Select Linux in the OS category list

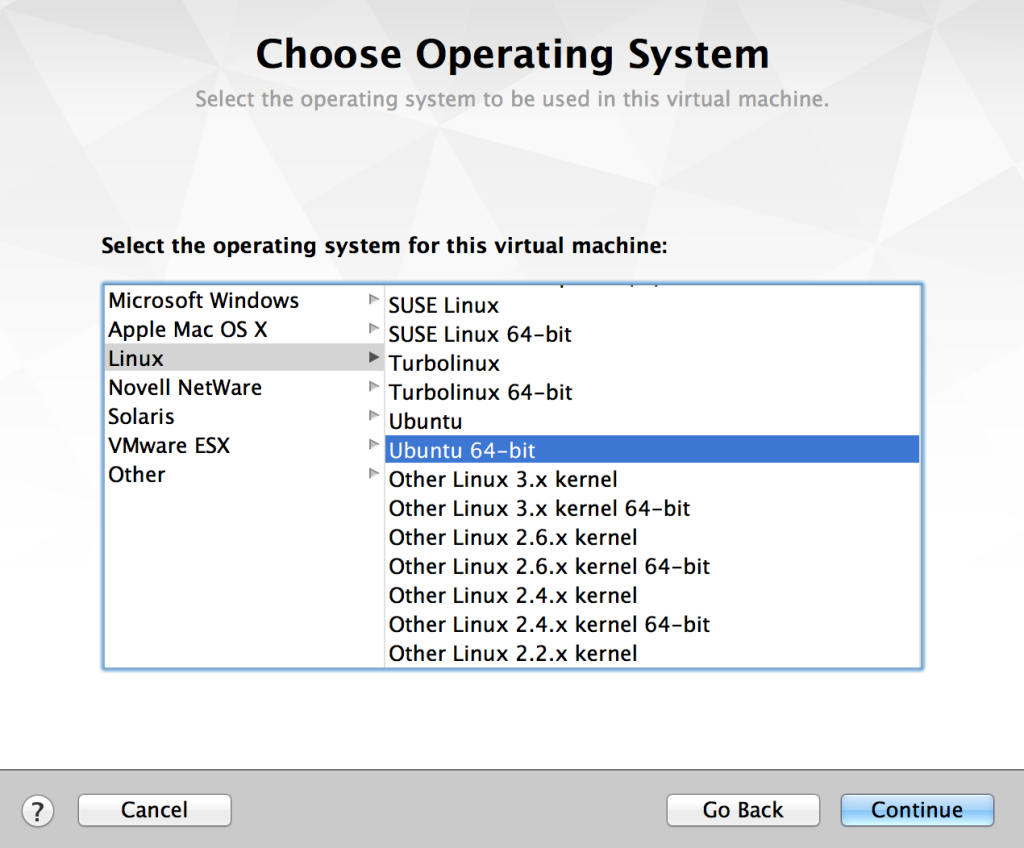pos(136,358)
